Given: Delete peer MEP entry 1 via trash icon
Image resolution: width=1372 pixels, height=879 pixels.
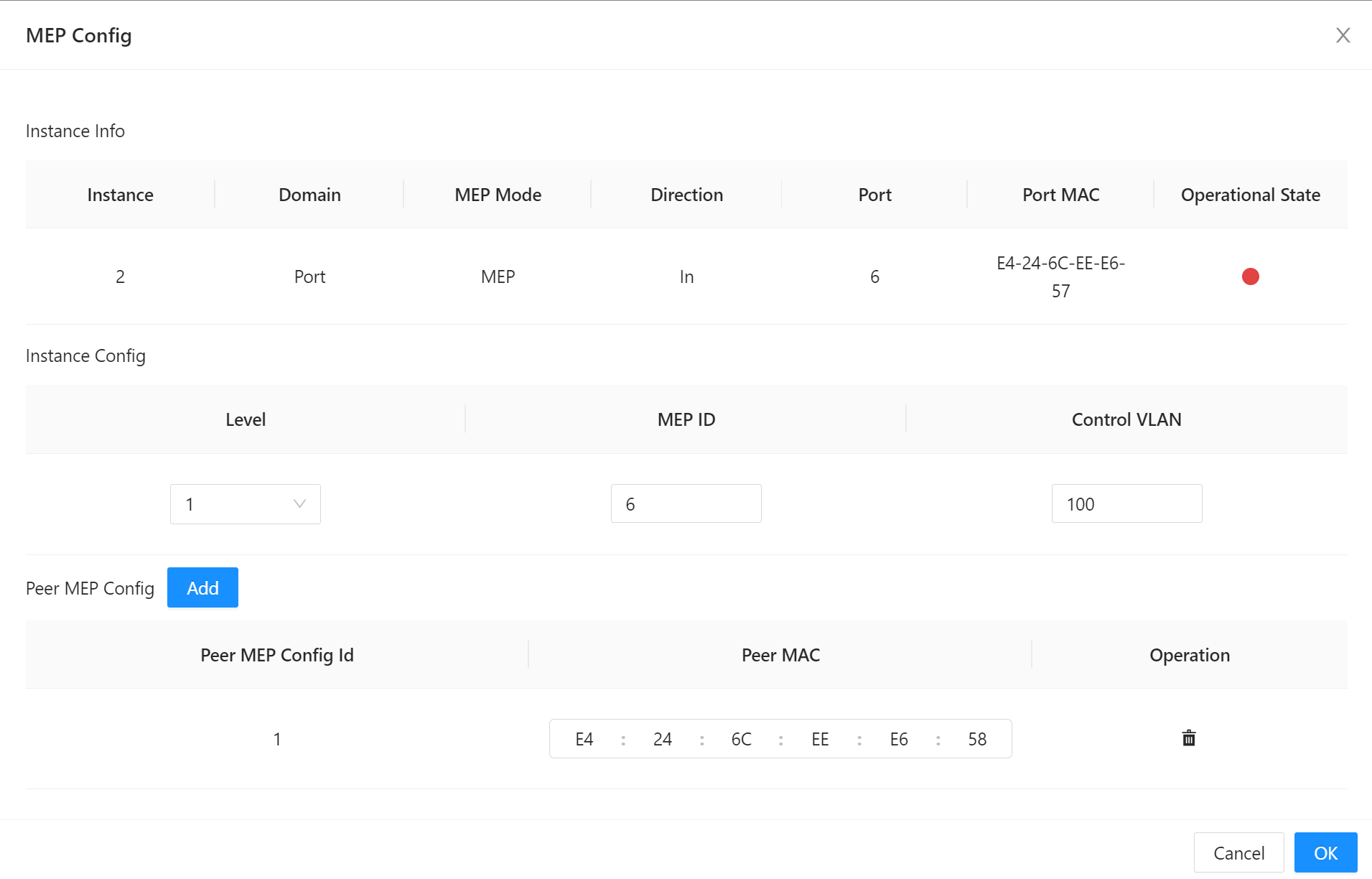Looking at the screenshot, I should pos(1189,738).
